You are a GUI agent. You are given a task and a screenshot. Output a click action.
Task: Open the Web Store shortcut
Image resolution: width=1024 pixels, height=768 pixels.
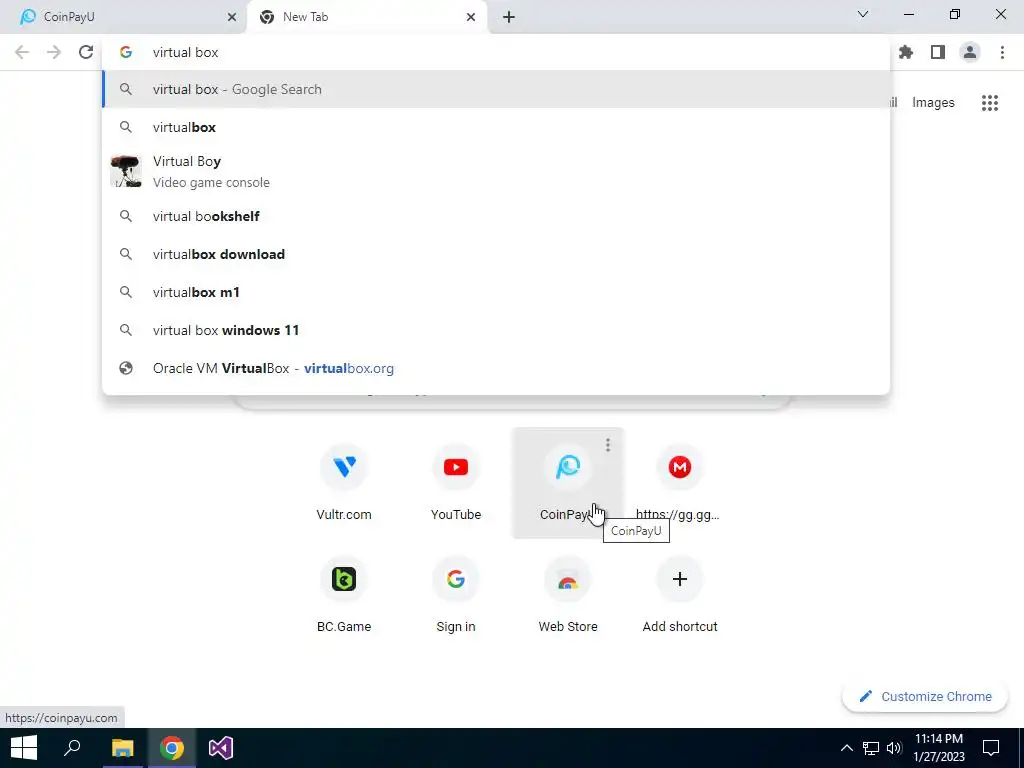click(x=568, y=595)
